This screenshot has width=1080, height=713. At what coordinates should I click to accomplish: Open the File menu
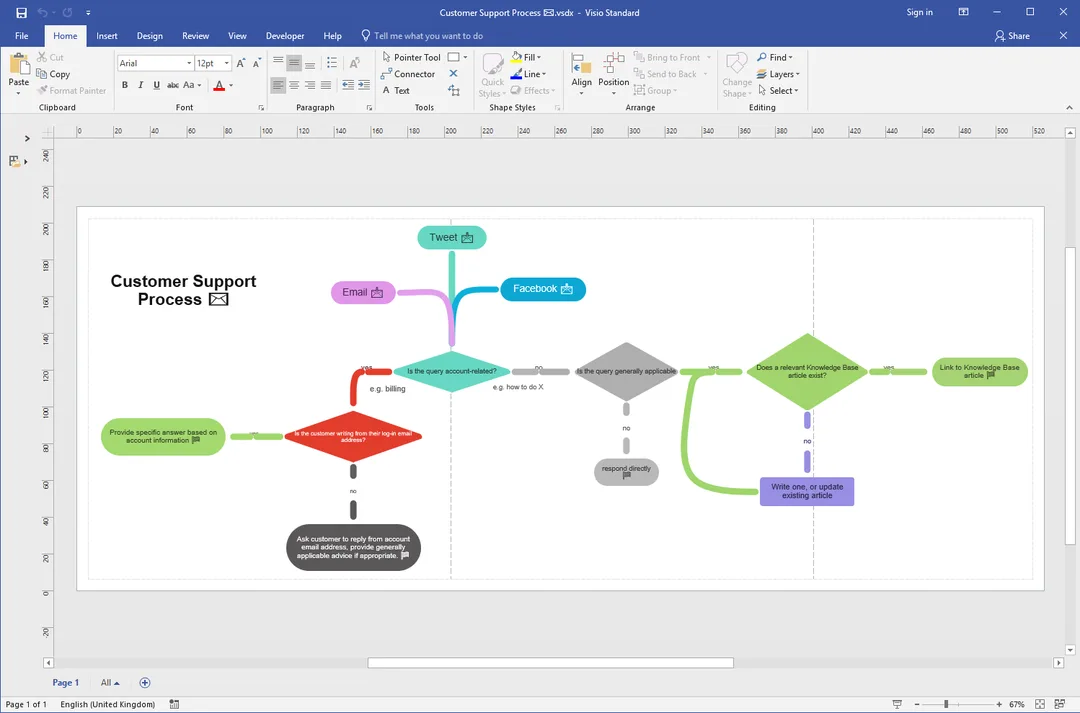coord(21,36)
